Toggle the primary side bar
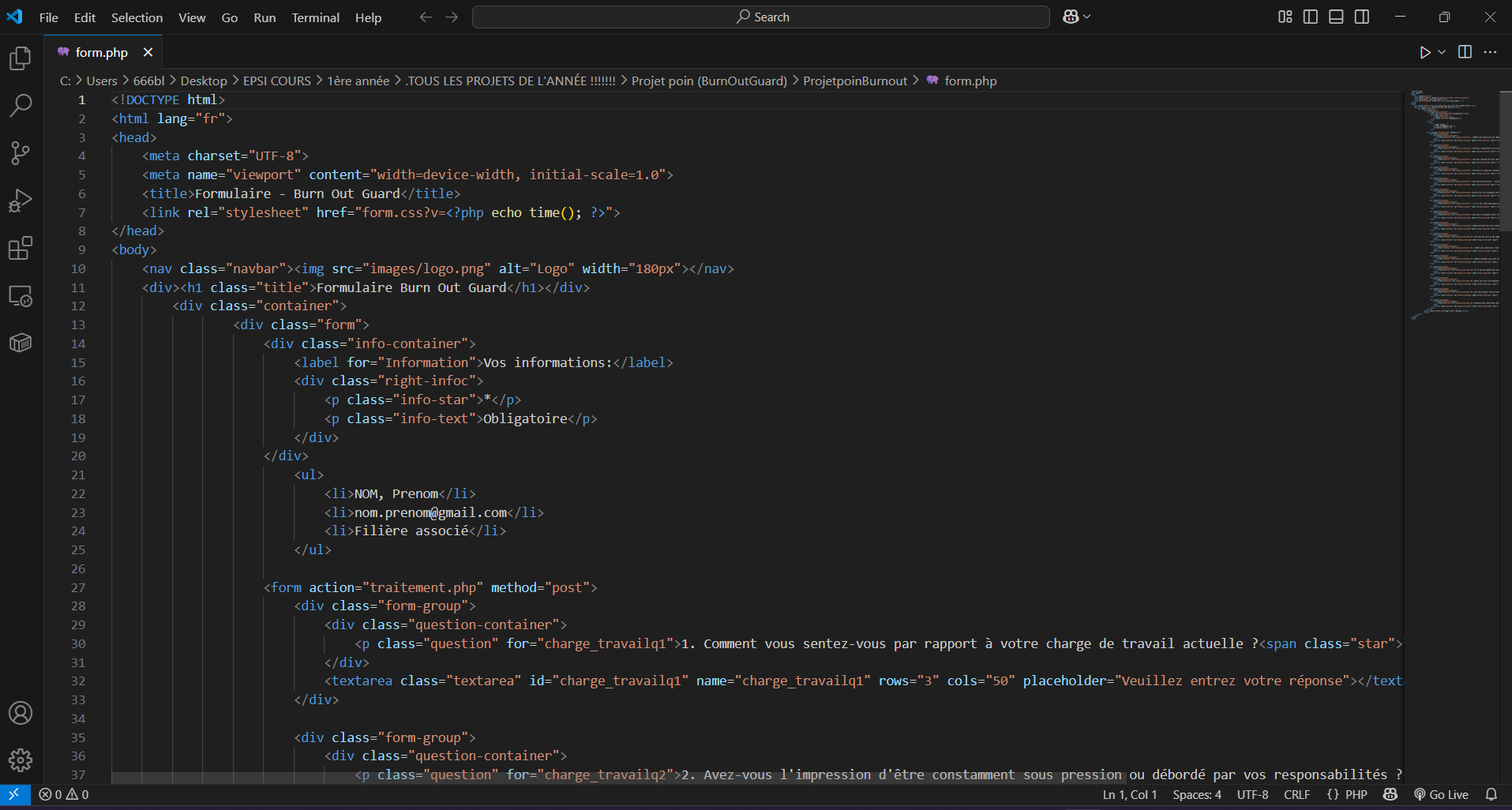This screenshot has width=1512, height=810. coord(1311,17)
